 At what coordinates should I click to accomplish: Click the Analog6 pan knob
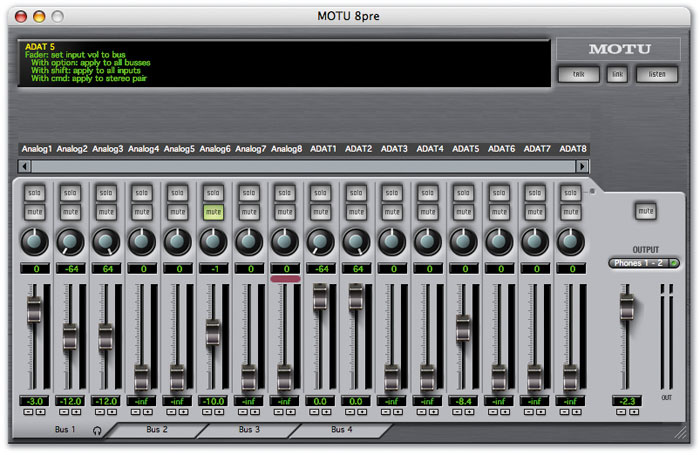(213, 240)
